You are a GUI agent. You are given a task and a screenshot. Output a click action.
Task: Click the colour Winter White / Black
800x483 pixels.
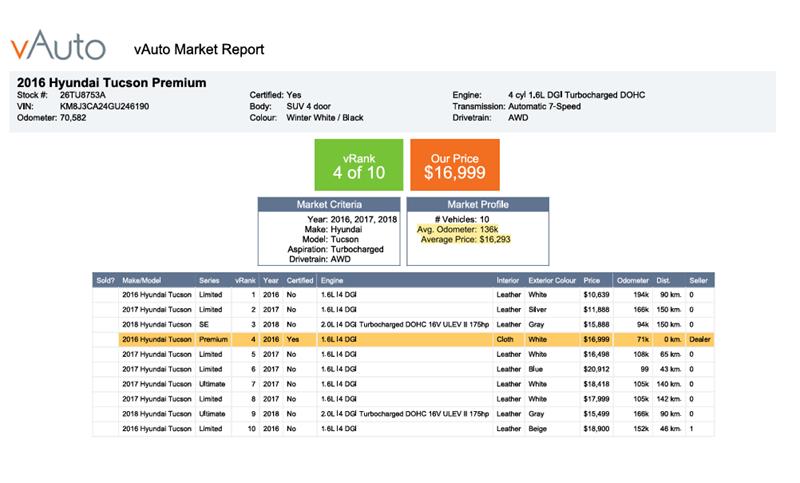[325, 117]
